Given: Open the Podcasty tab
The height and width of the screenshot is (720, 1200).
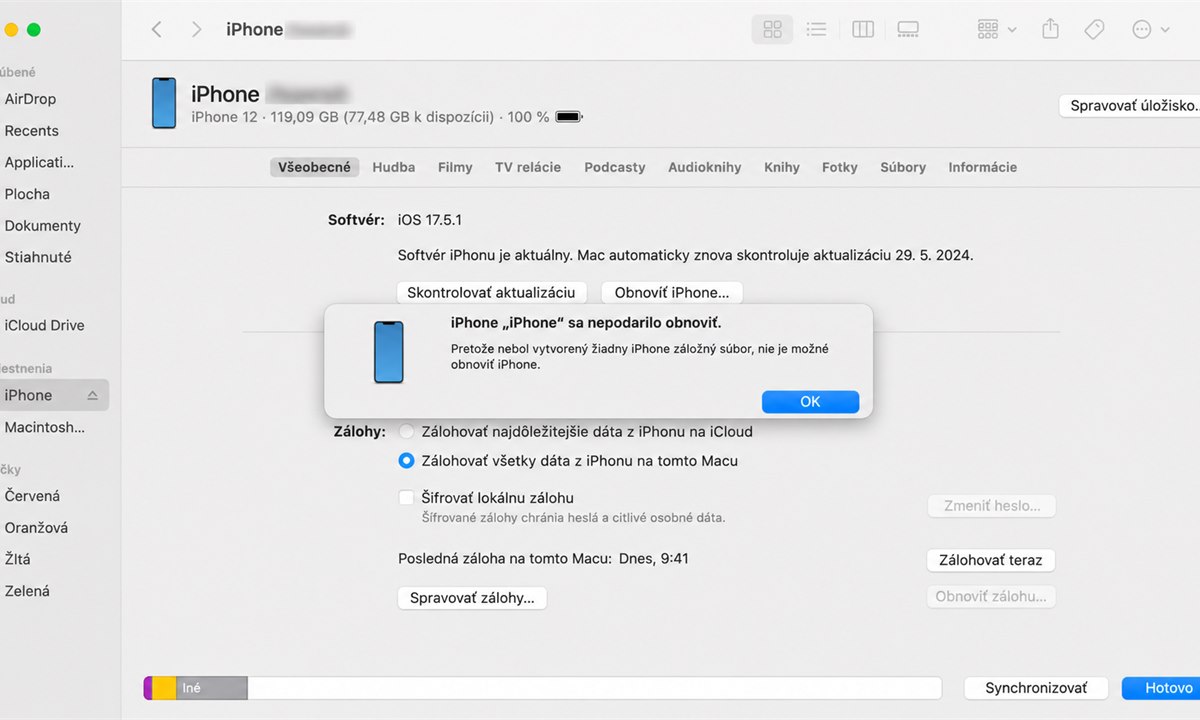Looking at the screenshot, I should (x=615, y=167).
